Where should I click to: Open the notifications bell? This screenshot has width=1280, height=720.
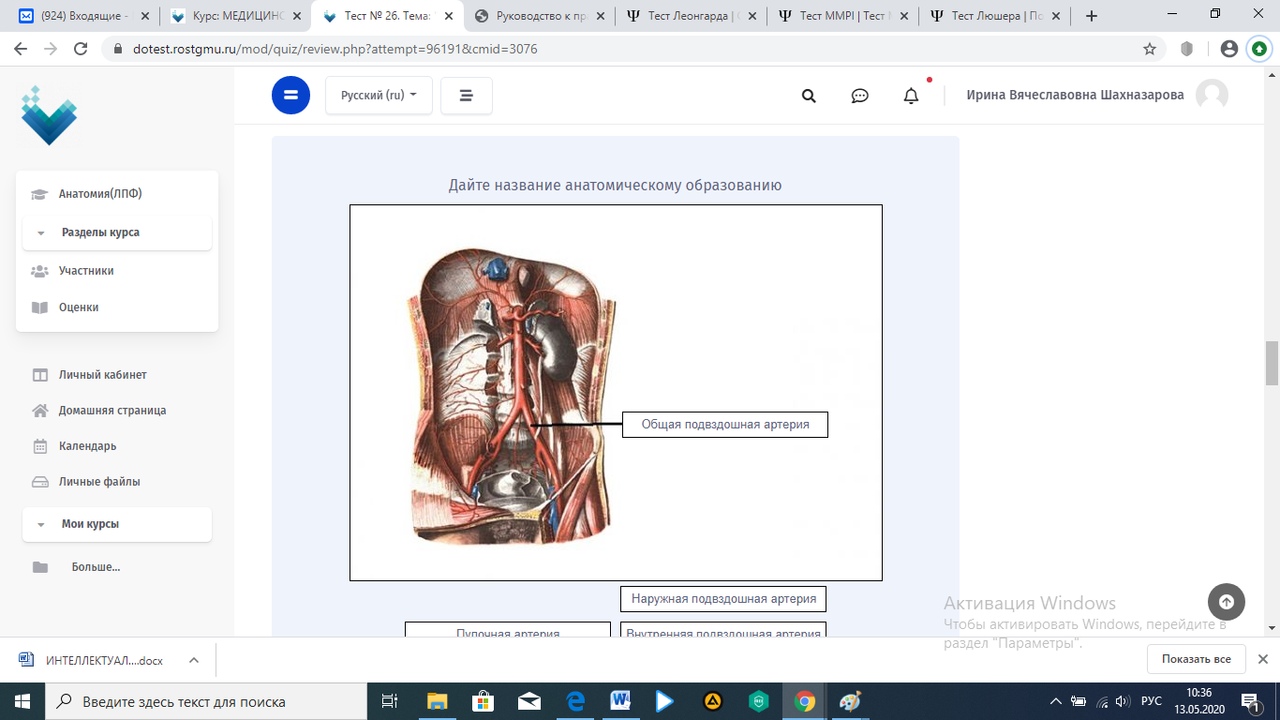point(911,96)
